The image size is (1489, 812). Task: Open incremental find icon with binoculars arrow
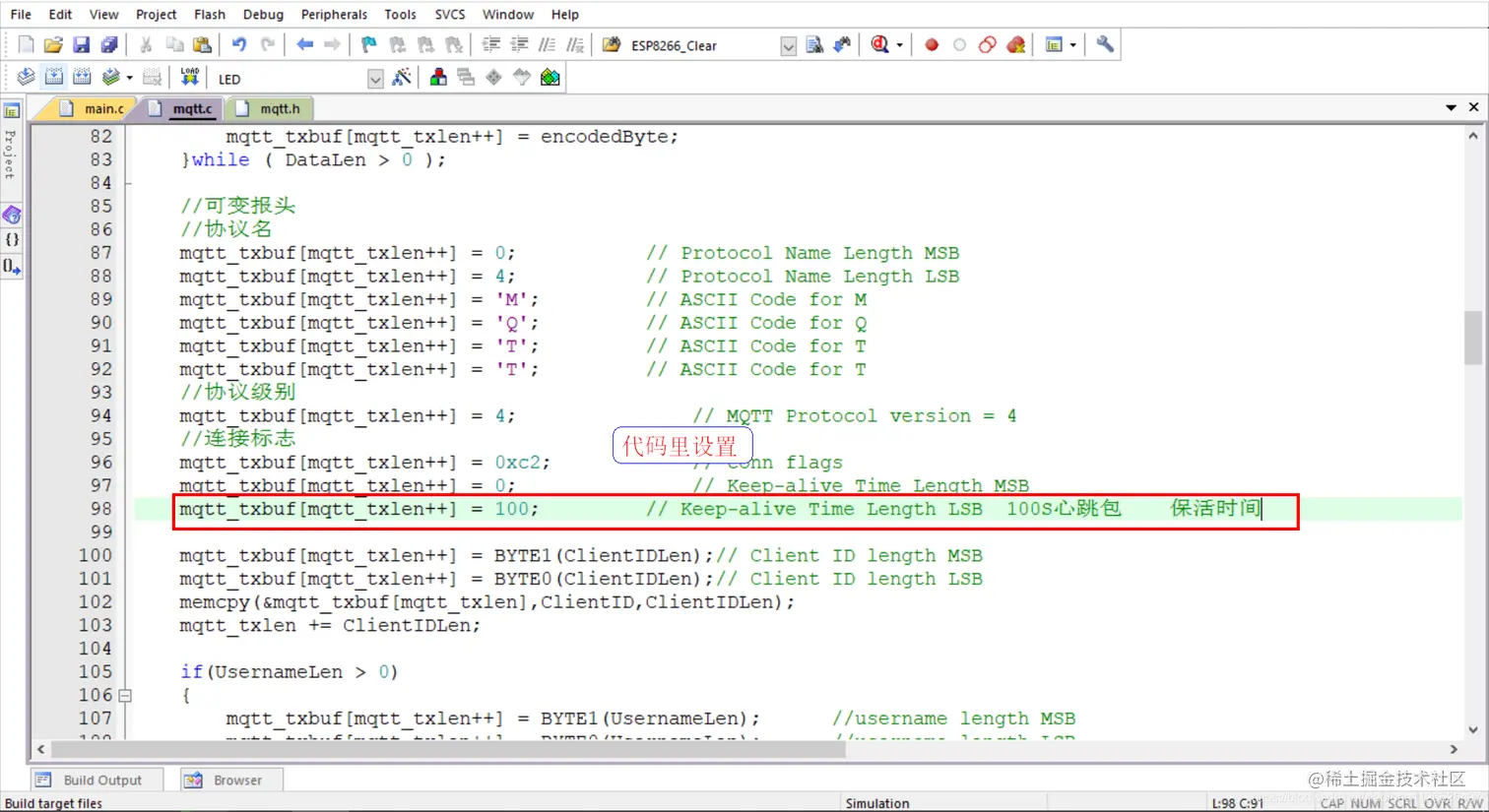(x=842, y=45)
